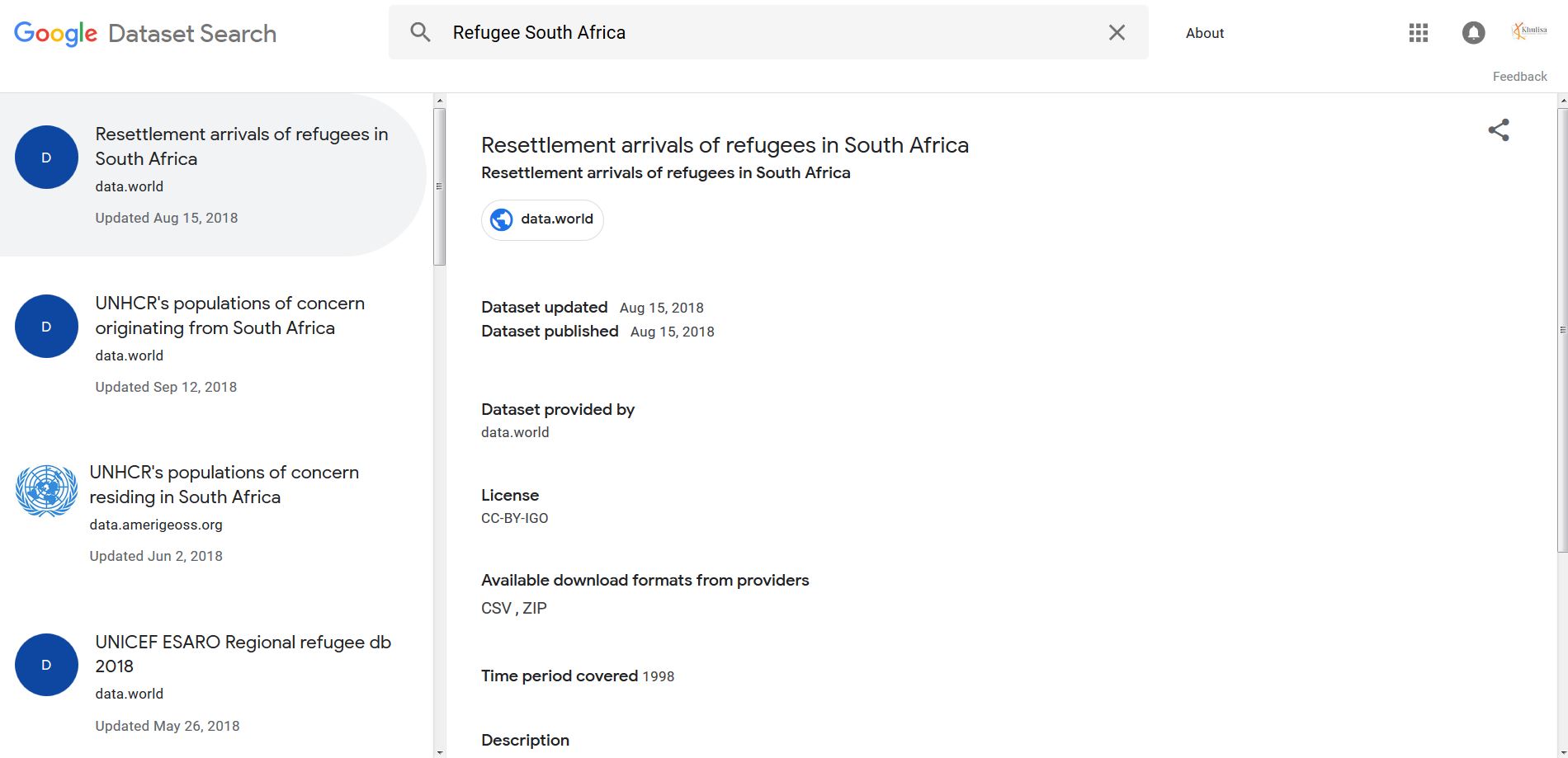Click the D avatar of UNICEF ESARO result
Viewport: 1568px width, 758px height.
[46, 665]
